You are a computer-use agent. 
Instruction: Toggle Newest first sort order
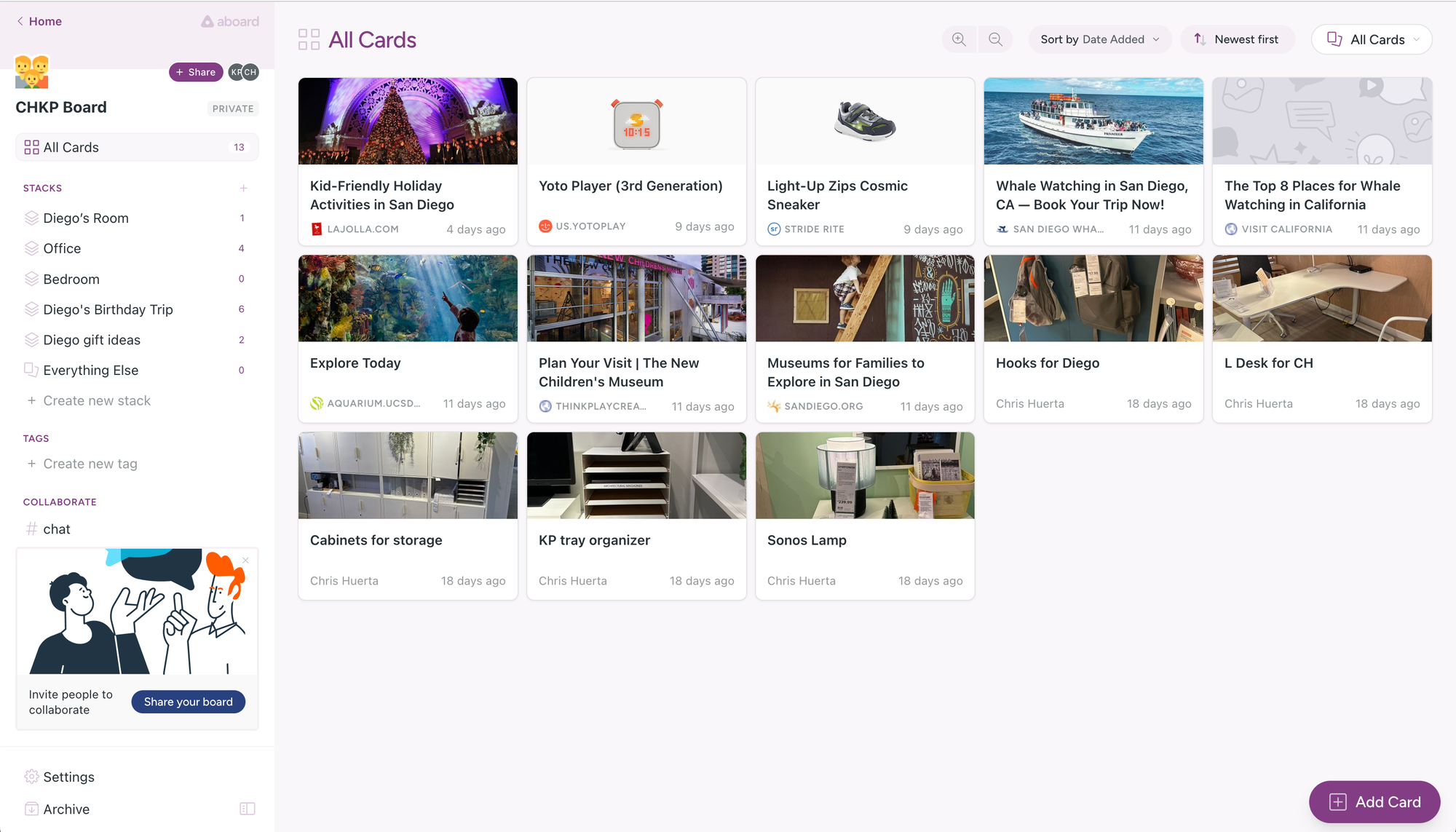[1237, 39]
